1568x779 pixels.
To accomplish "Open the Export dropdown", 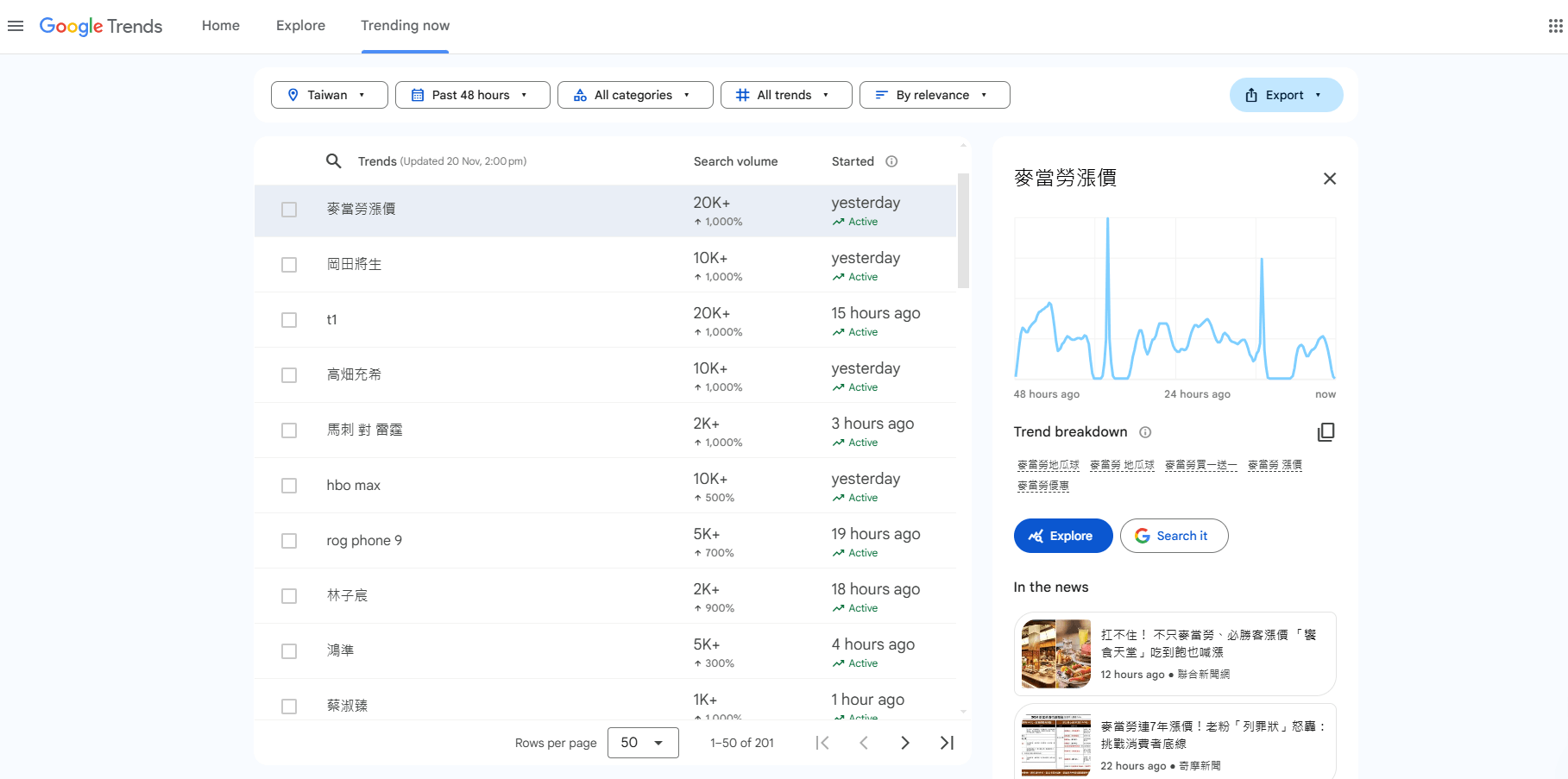I will (1286, 95).
